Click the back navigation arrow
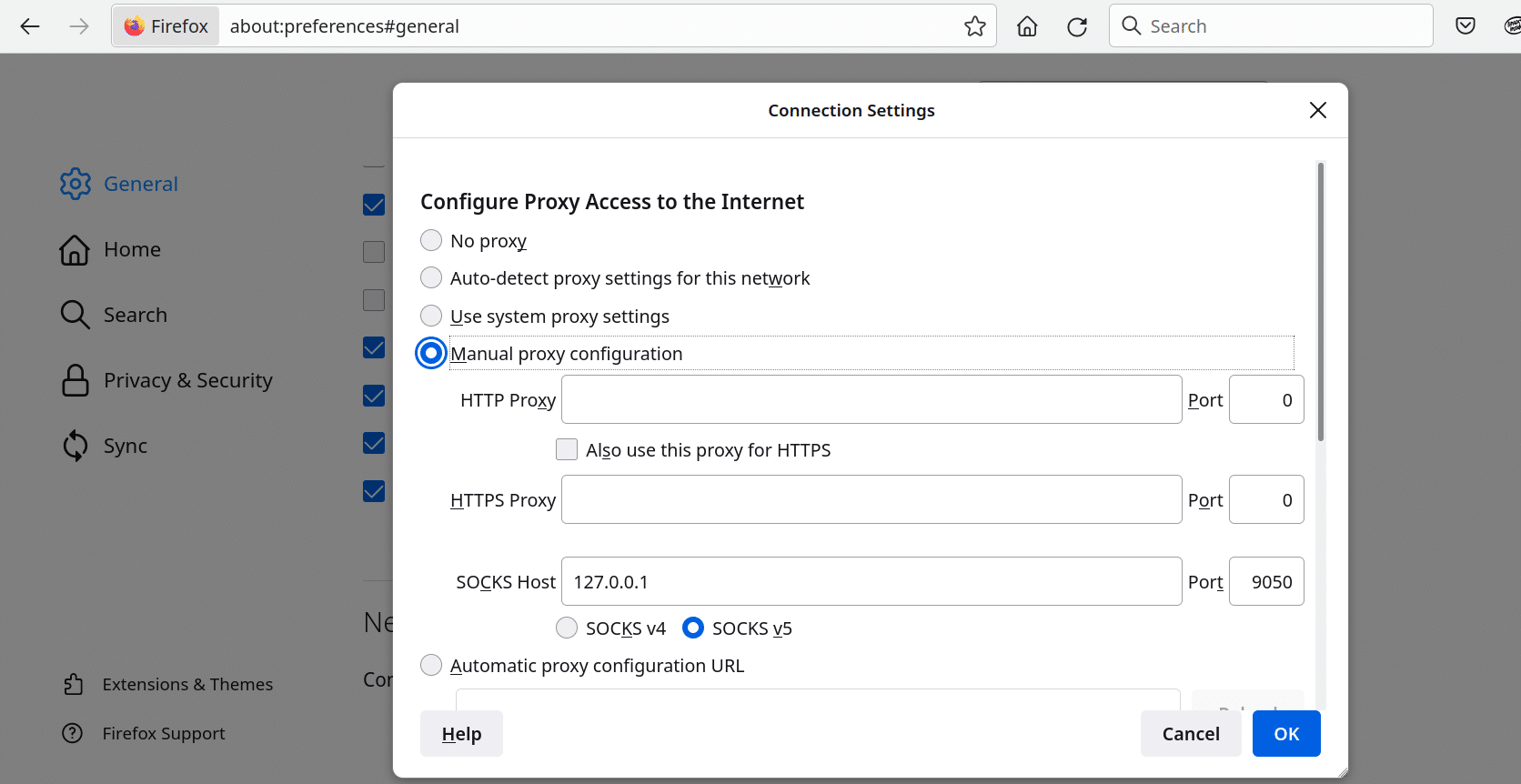Viewport: 1521px width, 784px height. coord(30,26)
